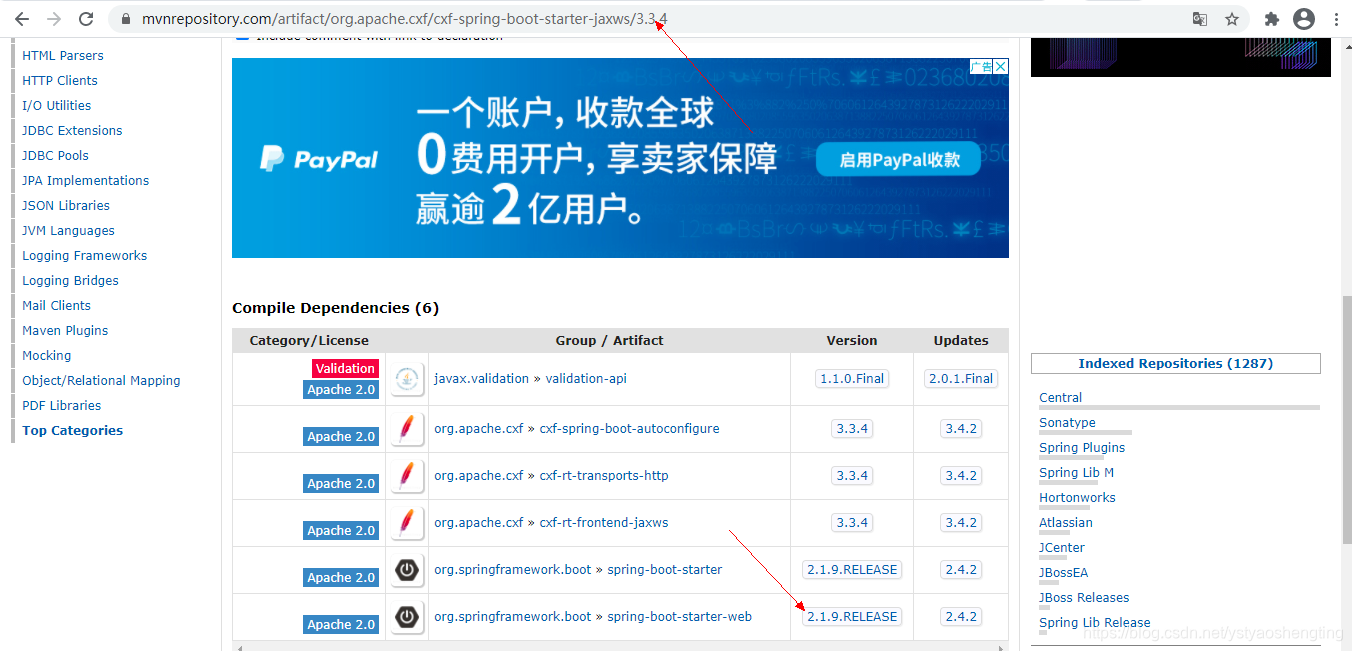Click the 启用PayPal收款 button in the ad

pos(897,158)
